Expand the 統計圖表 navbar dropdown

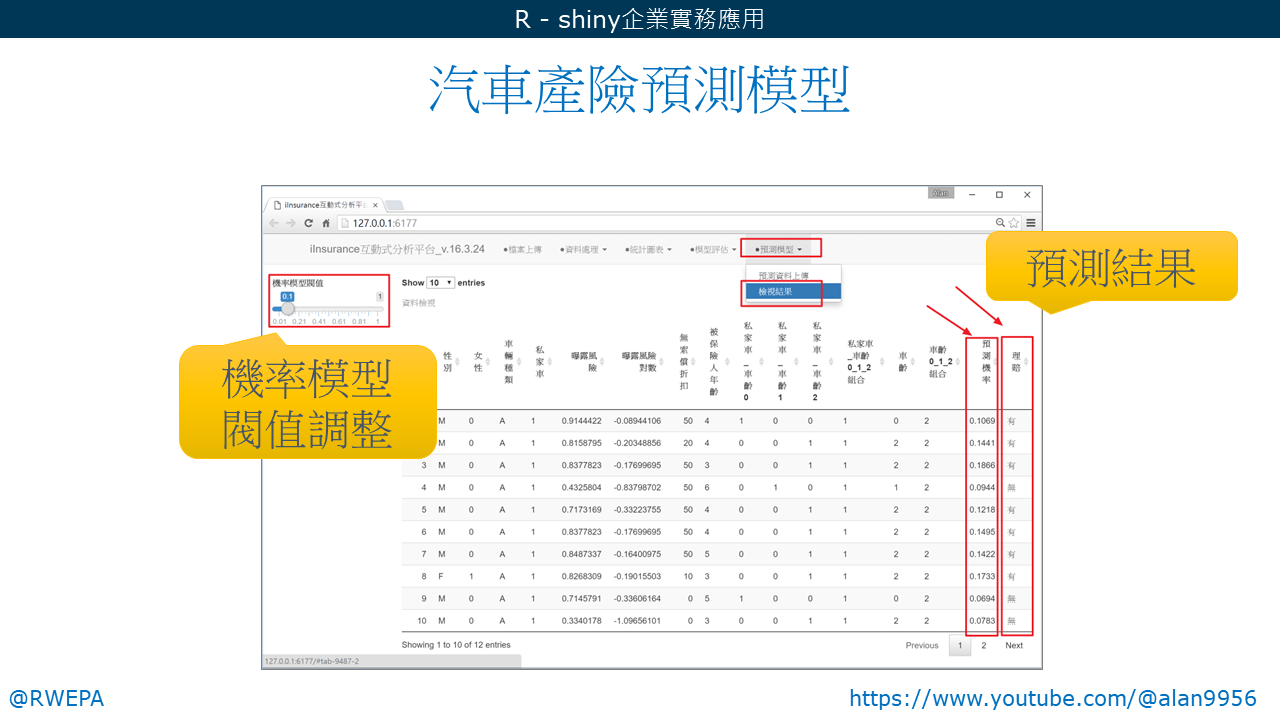point(648,249)
